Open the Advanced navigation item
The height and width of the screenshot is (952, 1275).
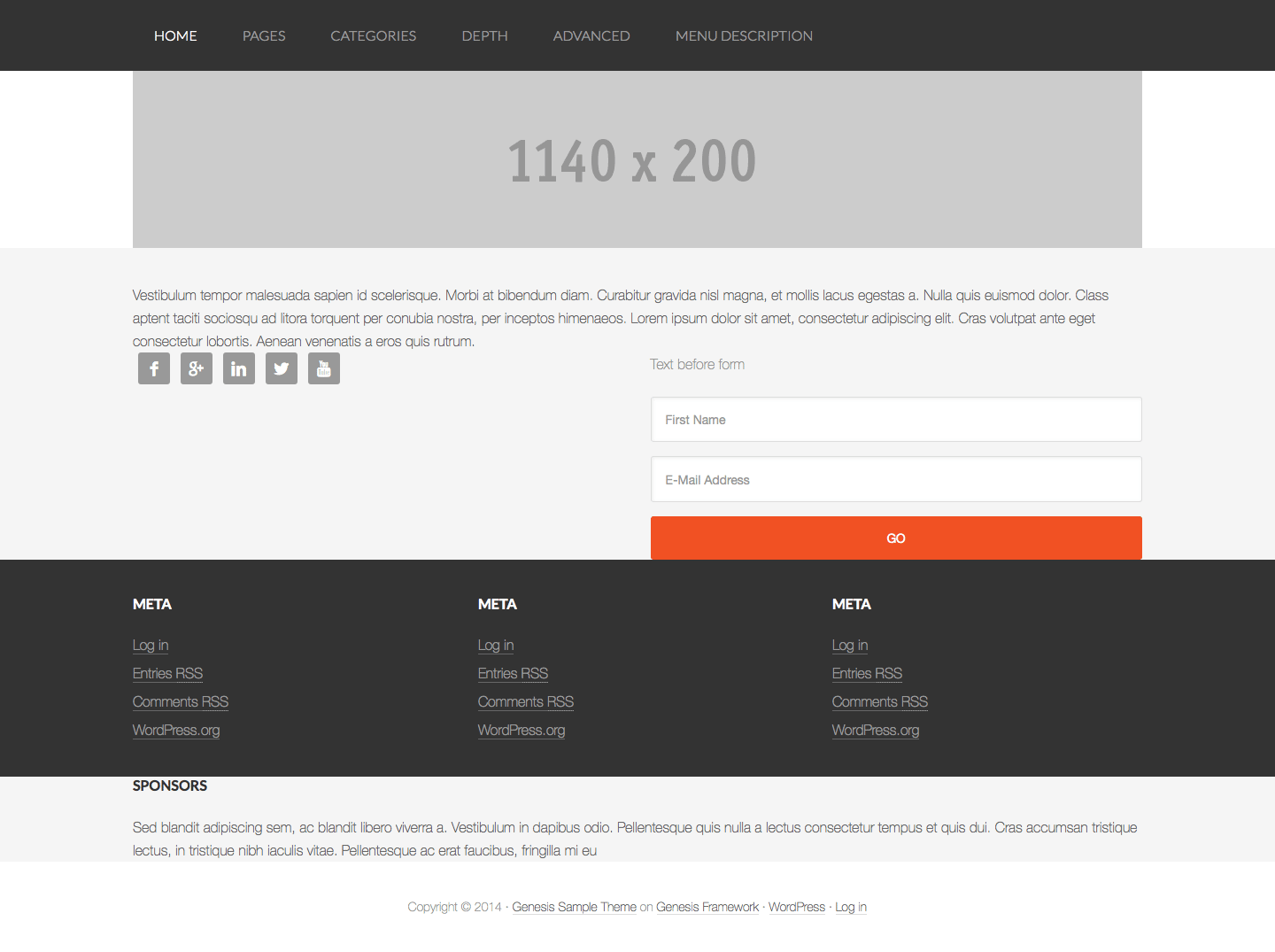click(x=591, y=35)
